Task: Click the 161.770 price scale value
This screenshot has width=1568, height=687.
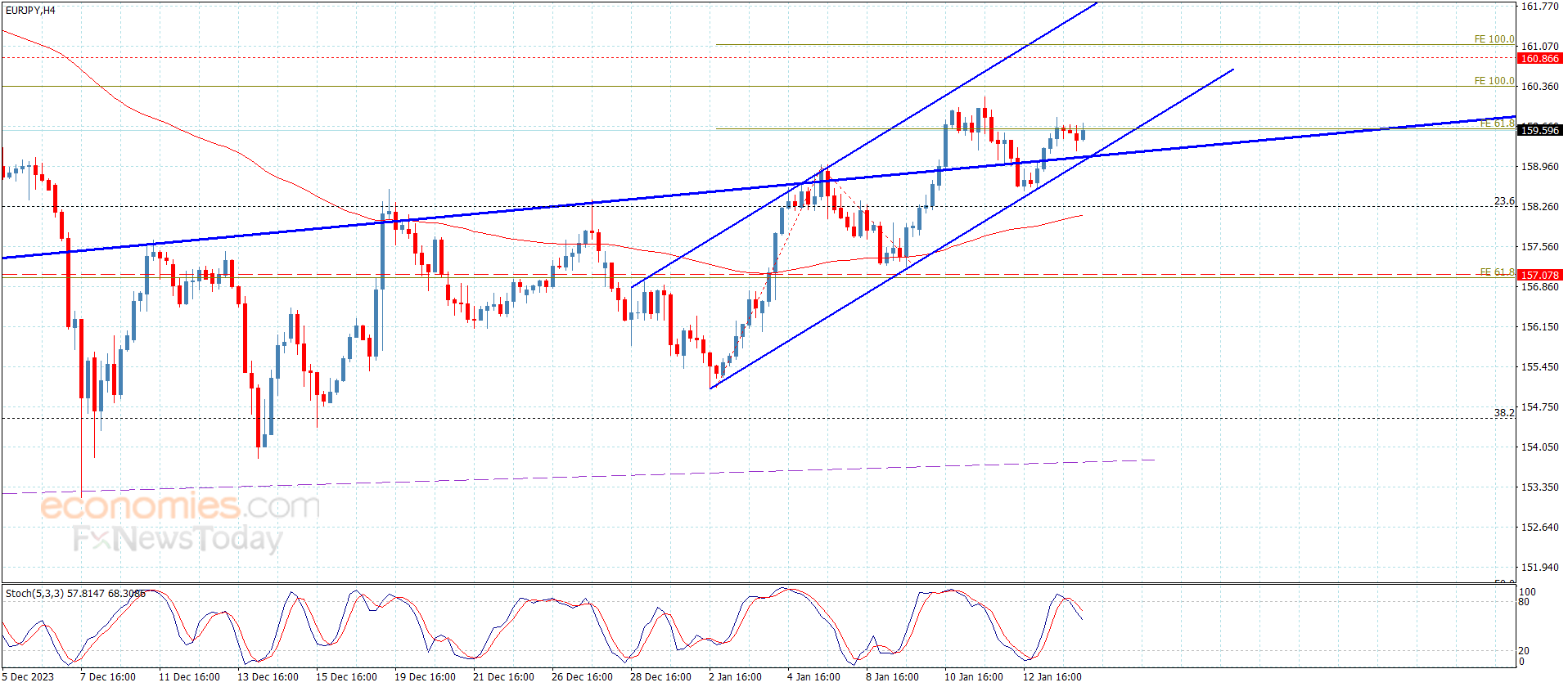Action: (1539, 7)
